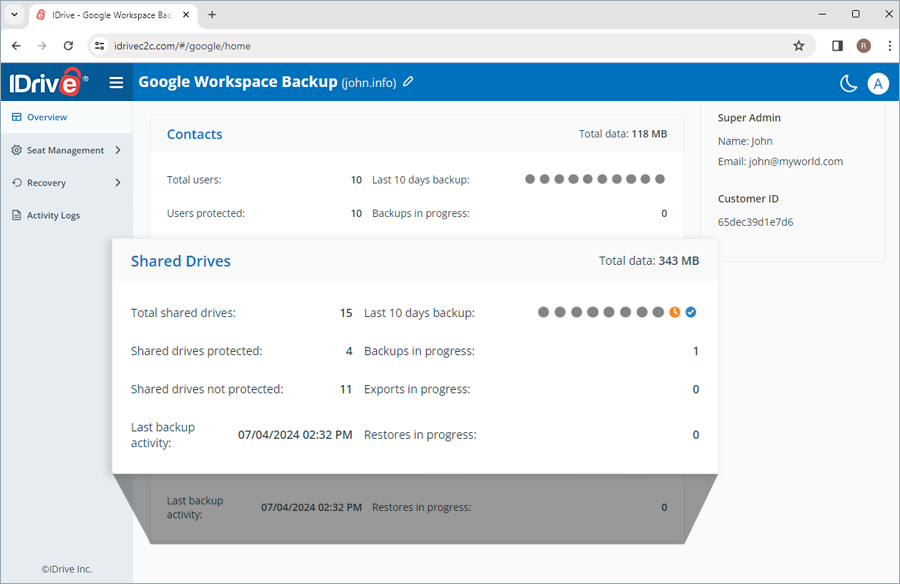
Task: Edit the backup name with the pencil icon
Action: click(x=408, y=82)
